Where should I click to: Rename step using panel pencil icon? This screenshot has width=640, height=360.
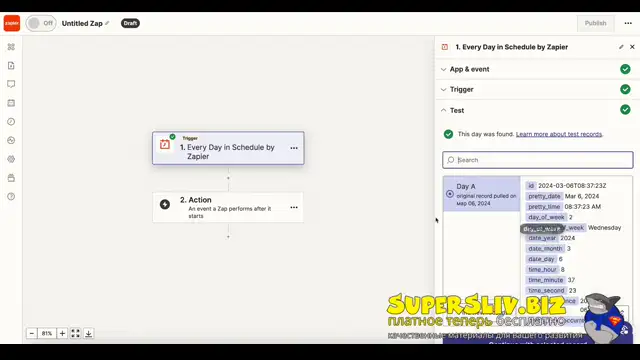pyautogui.click(x=621, y=47)
